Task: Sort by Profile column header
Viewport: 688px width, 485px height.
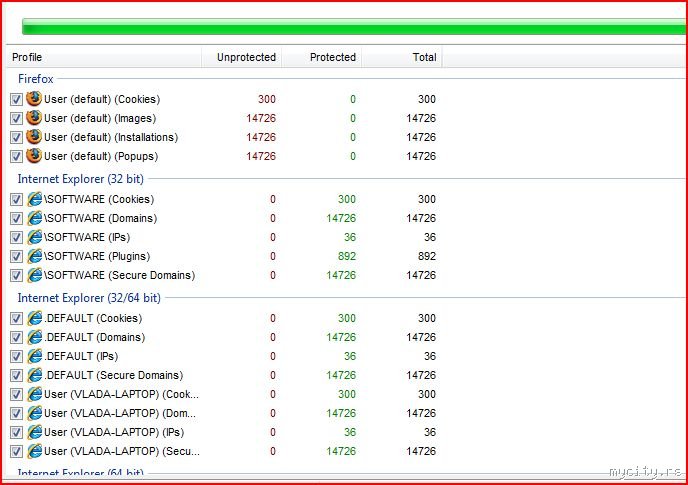Action: (x=104, y=57)
